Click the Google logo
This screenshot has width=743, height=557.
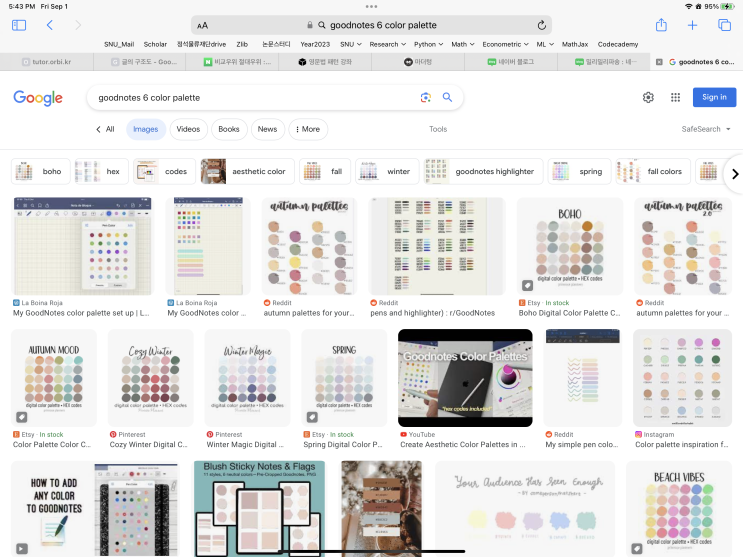pyautogui.click(x=38, y=98)
